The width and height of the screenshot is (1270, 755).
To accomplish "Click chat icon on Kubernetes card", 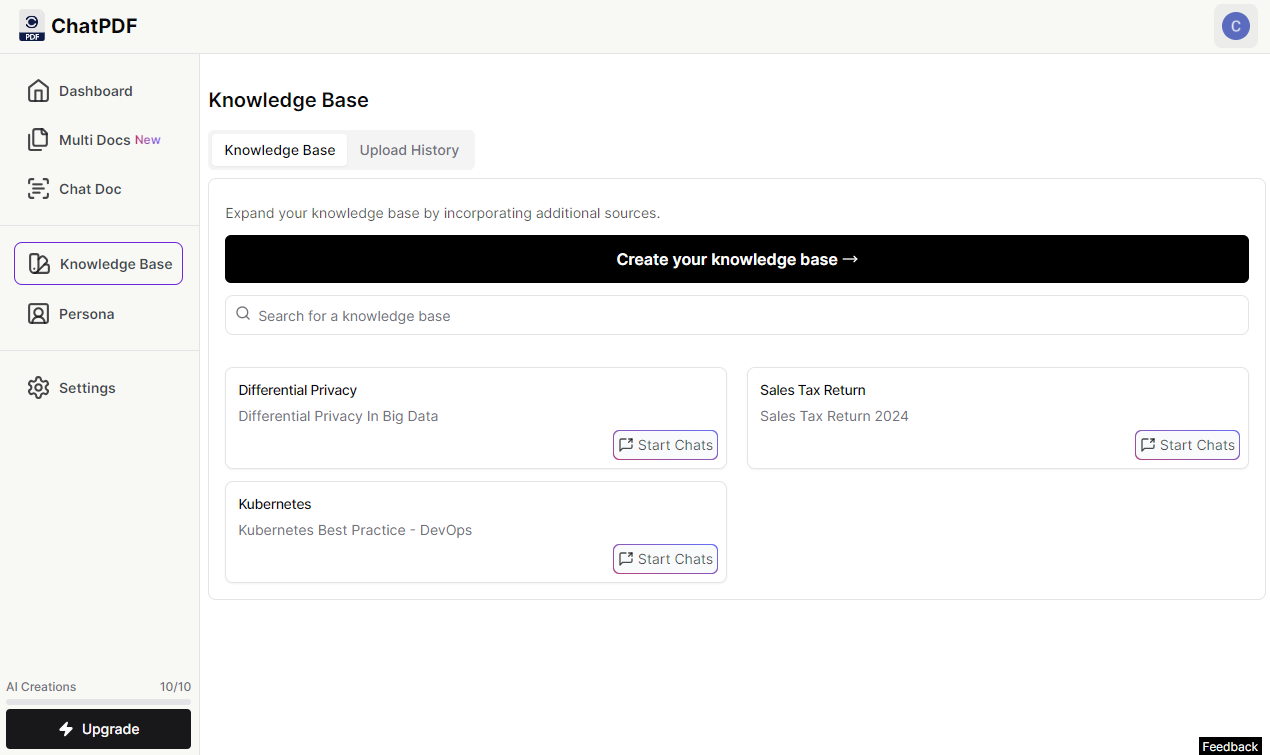I will 626,559.
